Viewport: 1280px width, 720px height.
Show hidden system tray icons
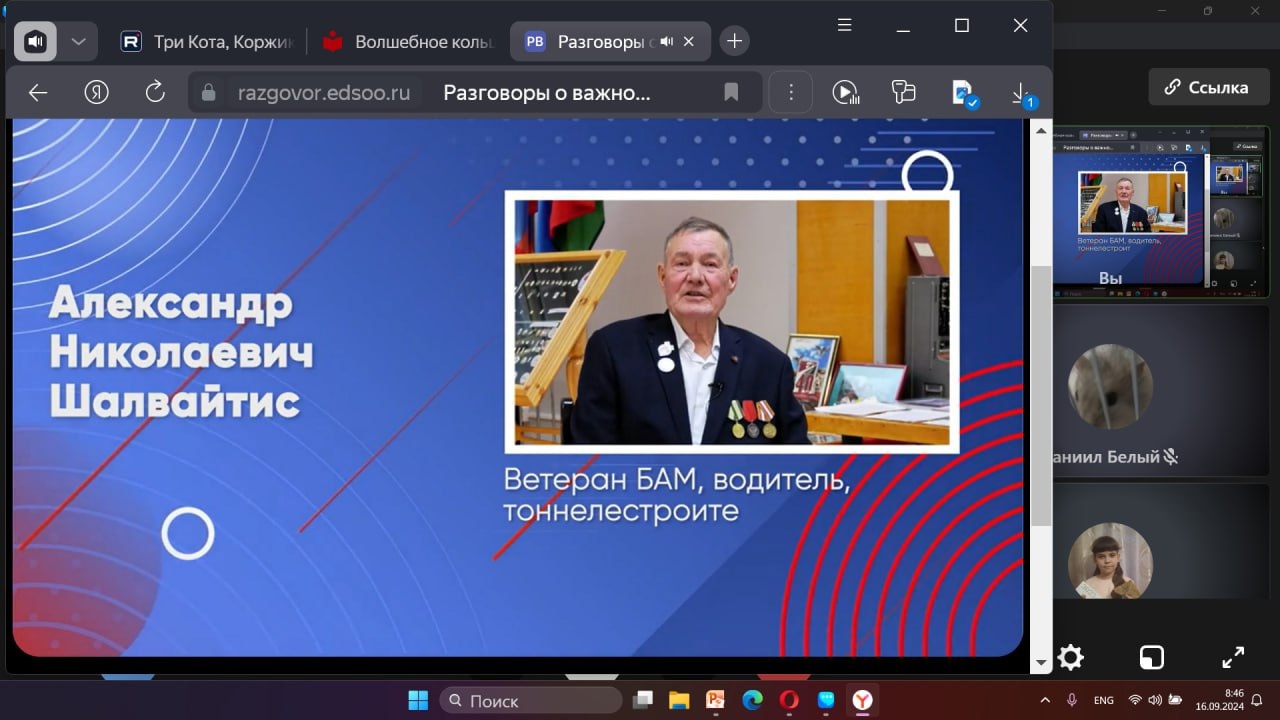tap(1045, 700)
